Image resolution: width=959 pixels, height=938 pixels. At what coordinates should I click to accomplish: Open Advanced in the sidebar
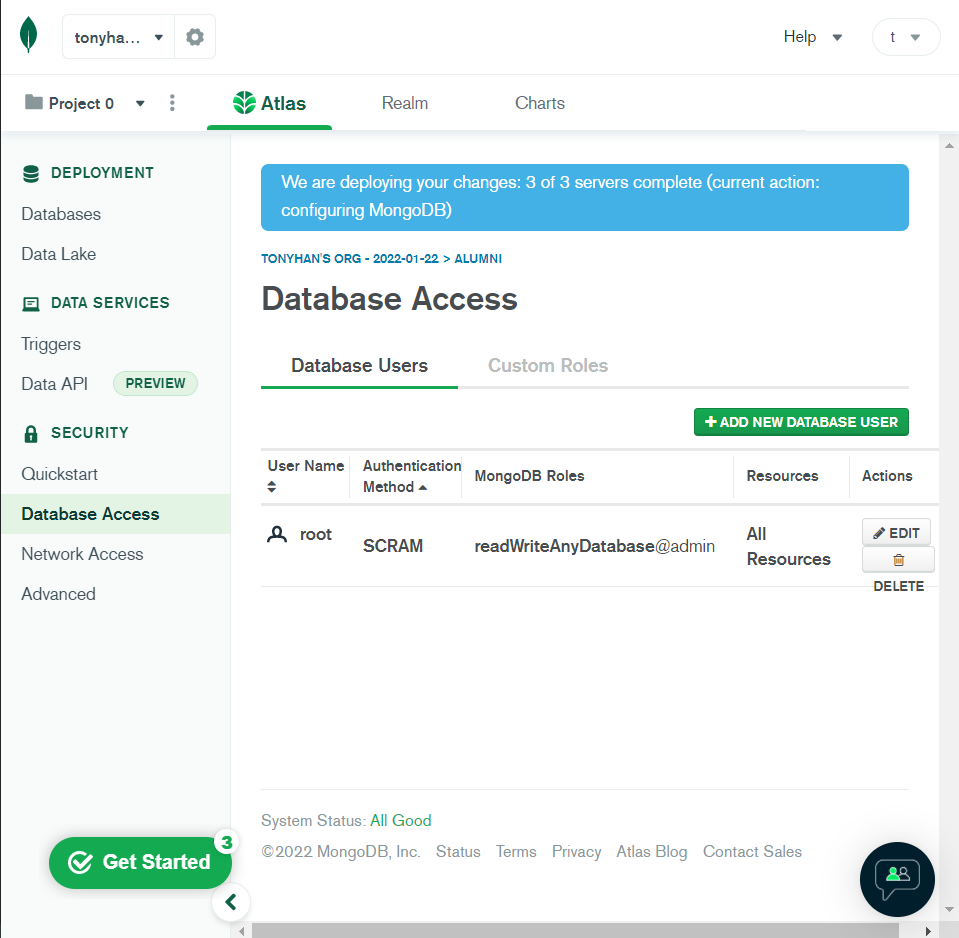click(58, 594)
